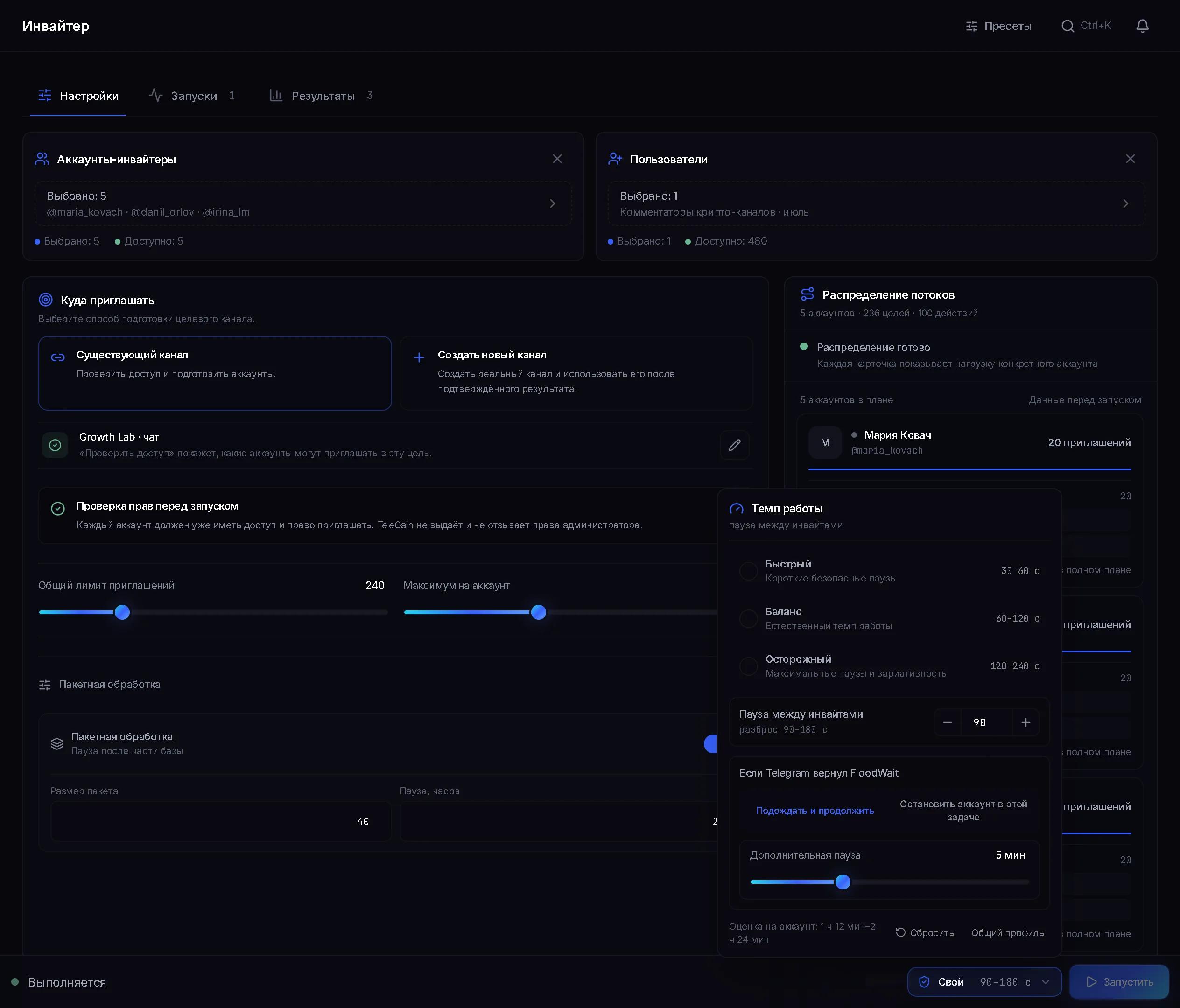Click the Темп работы gauge icon

pyautogui.click(x=737, y=509)
